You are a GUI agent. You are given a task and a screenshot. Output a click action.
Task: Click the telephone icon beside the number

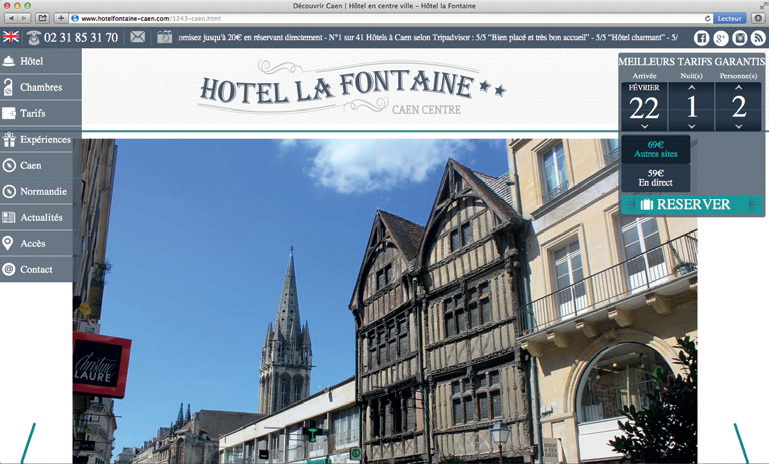[33, 37]
